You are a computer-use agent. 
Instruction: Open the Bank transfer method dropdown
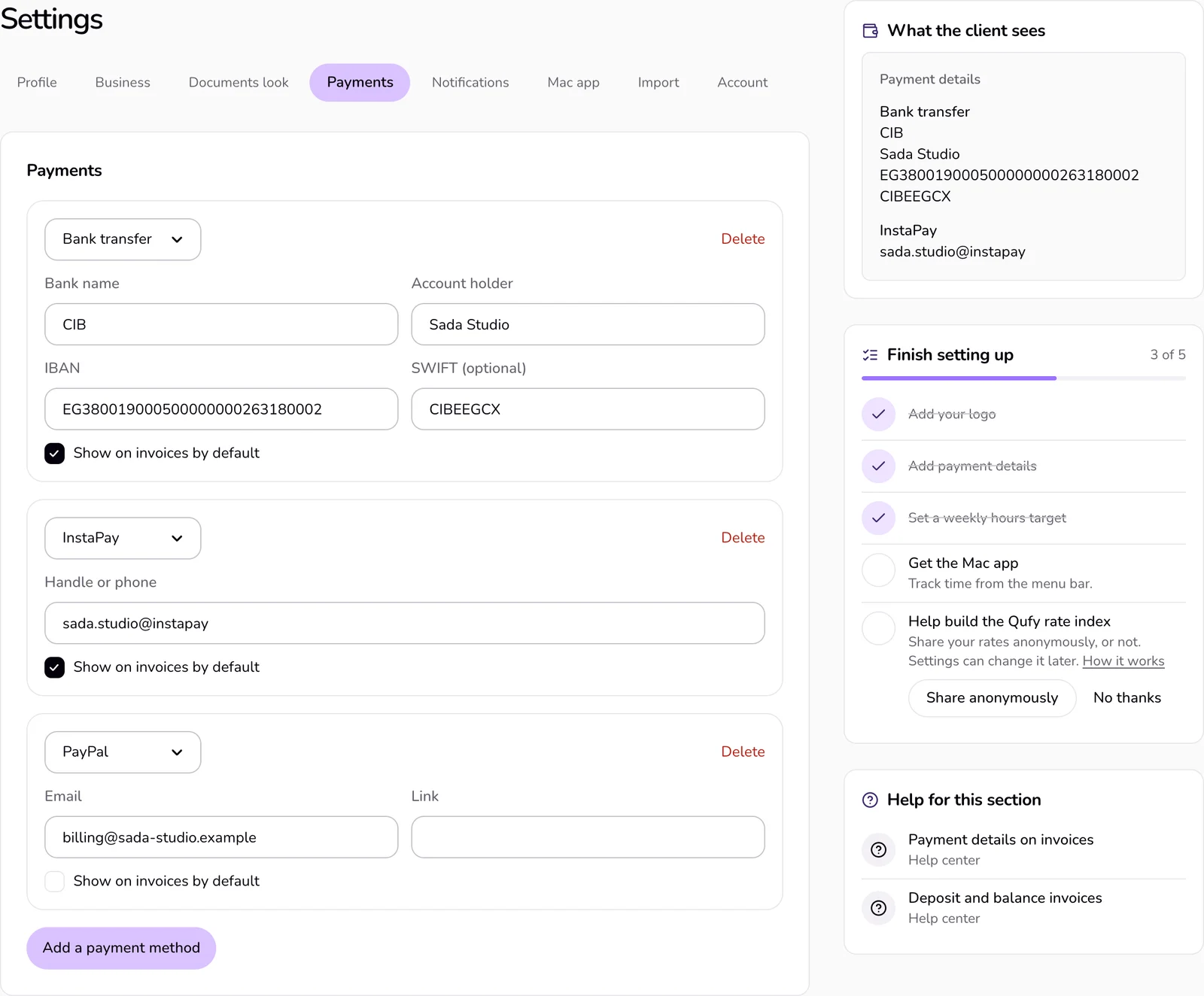(123, 239)
